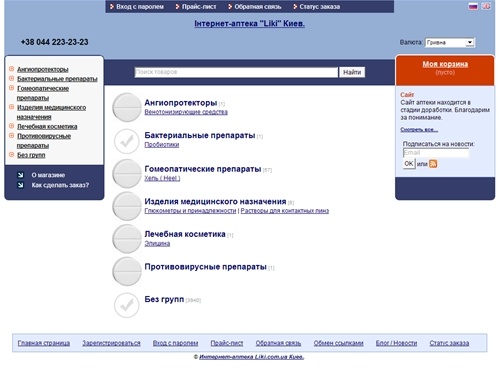The height and width of the screenshot is (375, 500).
Task: Open О магазине page link
Action: [48, 175]
